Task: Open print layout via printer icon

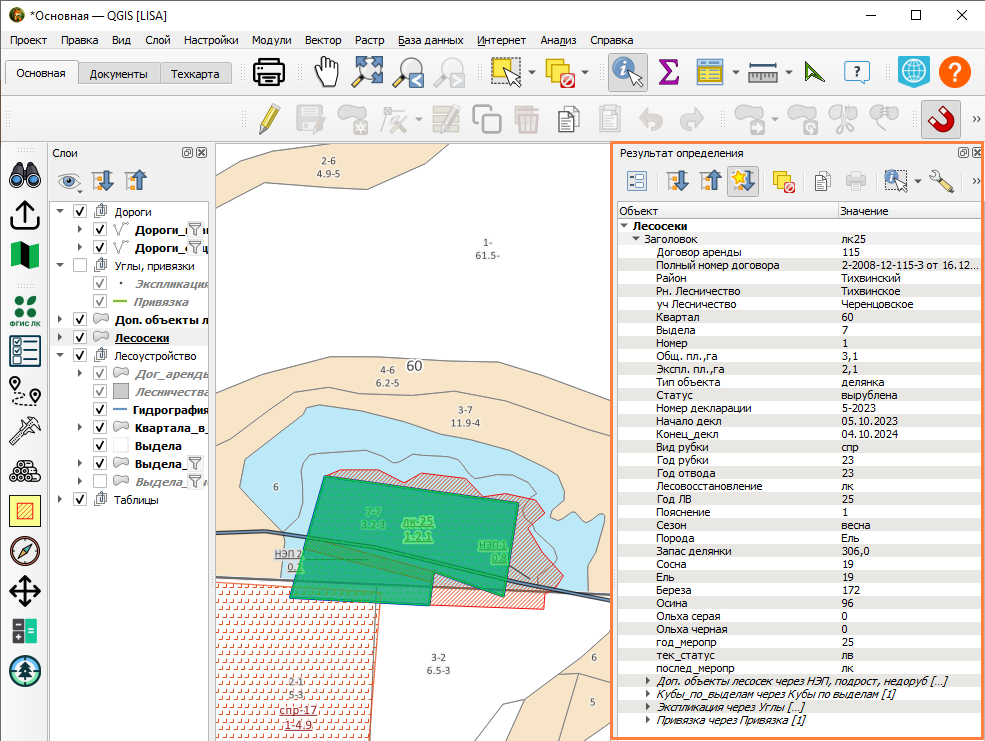Action: 269,72
